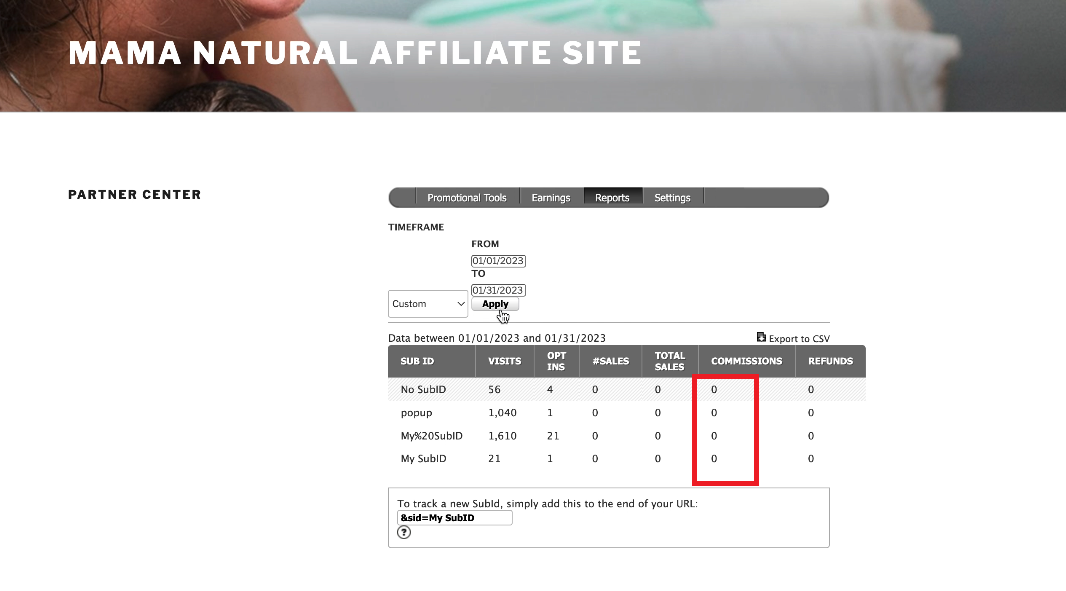Open the Settings tab
This screenshot has height=591, width=1066.
(x=672, y=198)
